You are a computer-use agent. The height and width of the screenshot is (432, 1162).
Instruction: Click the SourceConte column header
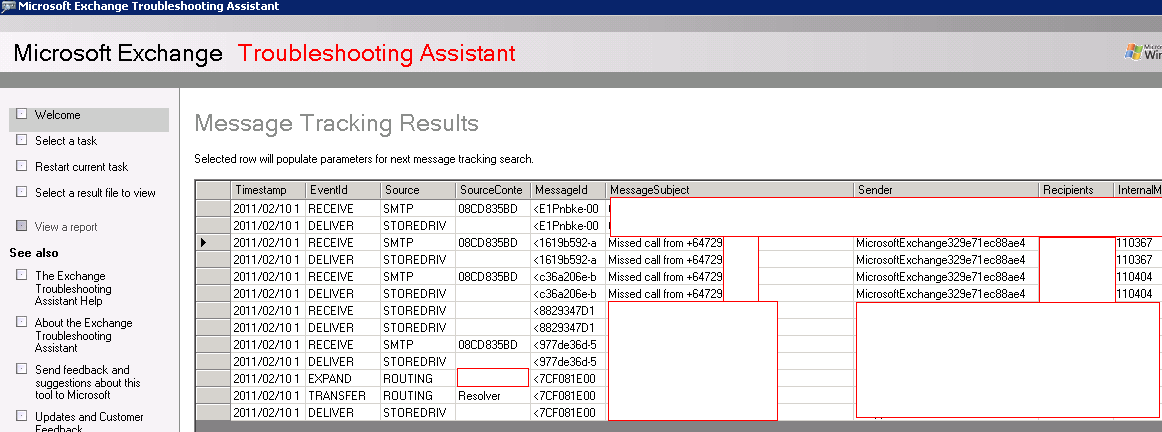pos(493,190)
